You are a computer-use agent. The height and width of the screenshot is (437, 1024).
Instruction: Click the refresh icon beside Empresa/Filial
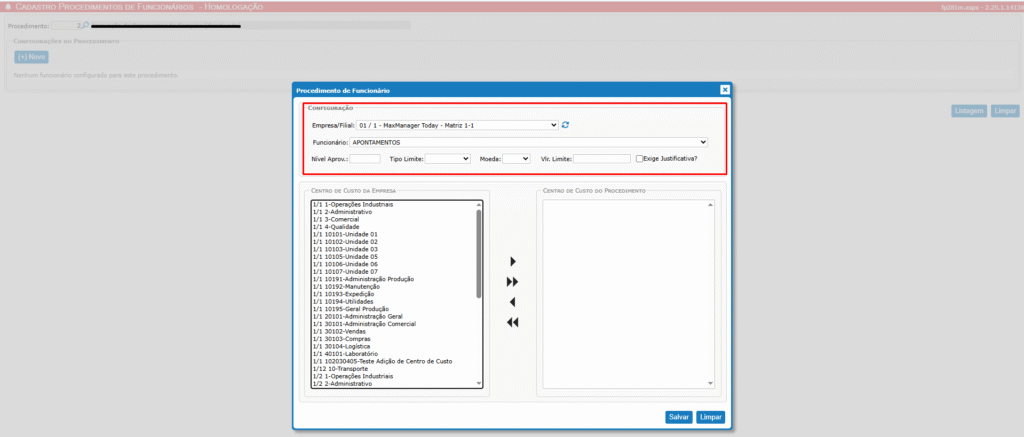566,125
